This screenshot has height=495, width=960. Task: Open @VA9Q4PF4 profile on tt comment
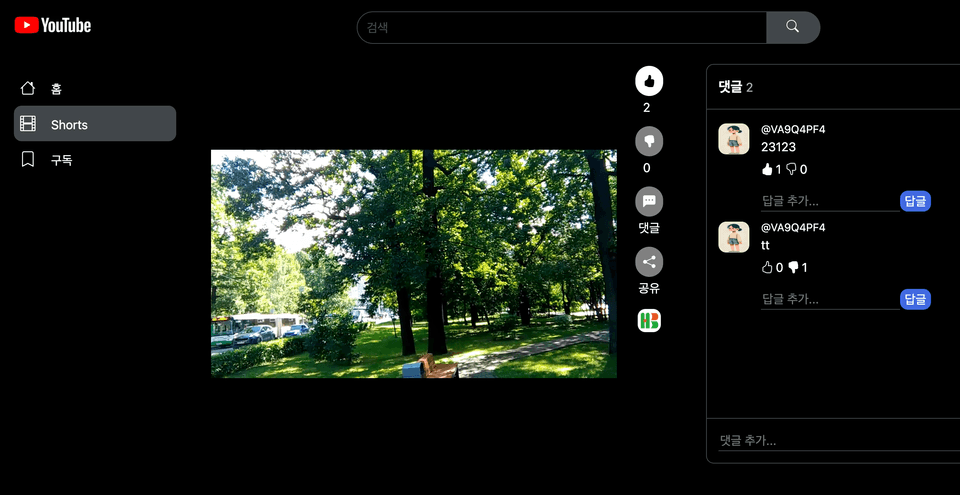(793, 228)
